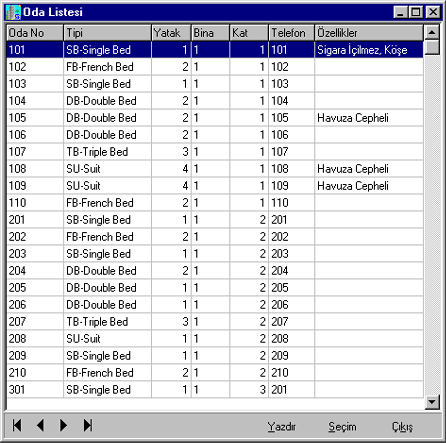This screenshot has width=446, height=443.
Task: Select room 301 row
Action: pyautogui.click(x=215, y=389)
